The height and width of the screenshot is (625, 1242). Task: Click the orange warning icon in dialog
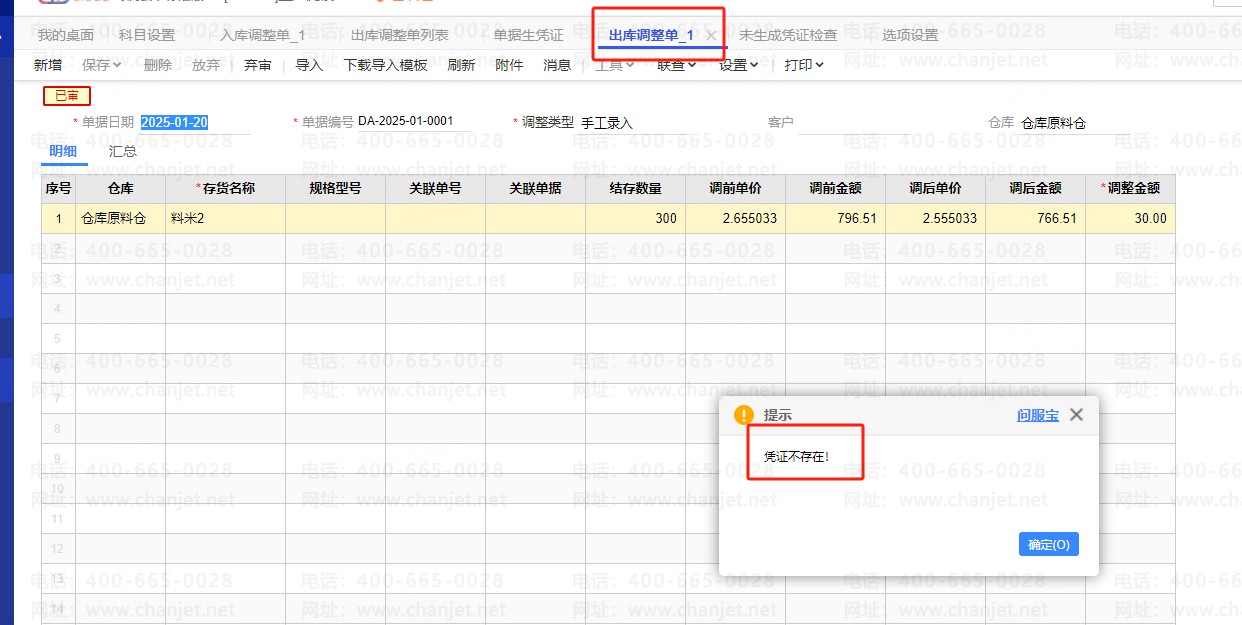click(743, 415)
